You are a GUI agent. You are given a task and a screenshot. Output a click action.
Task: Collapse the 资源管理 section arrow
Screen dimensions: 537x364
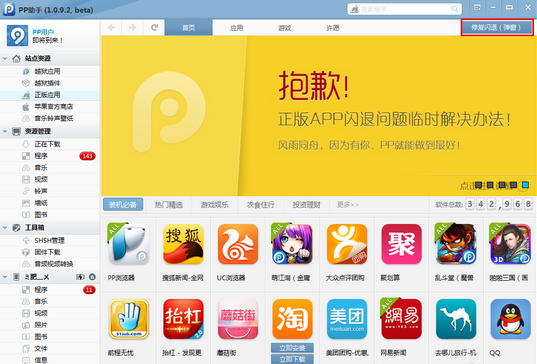point(5,131)
